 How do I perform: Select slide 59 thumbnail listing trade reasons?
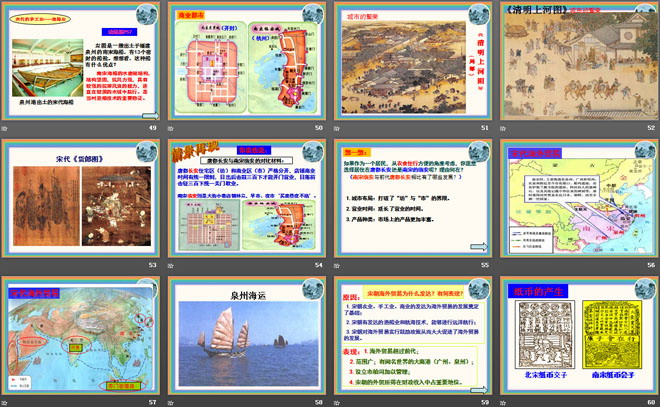[x=413, y=336]
